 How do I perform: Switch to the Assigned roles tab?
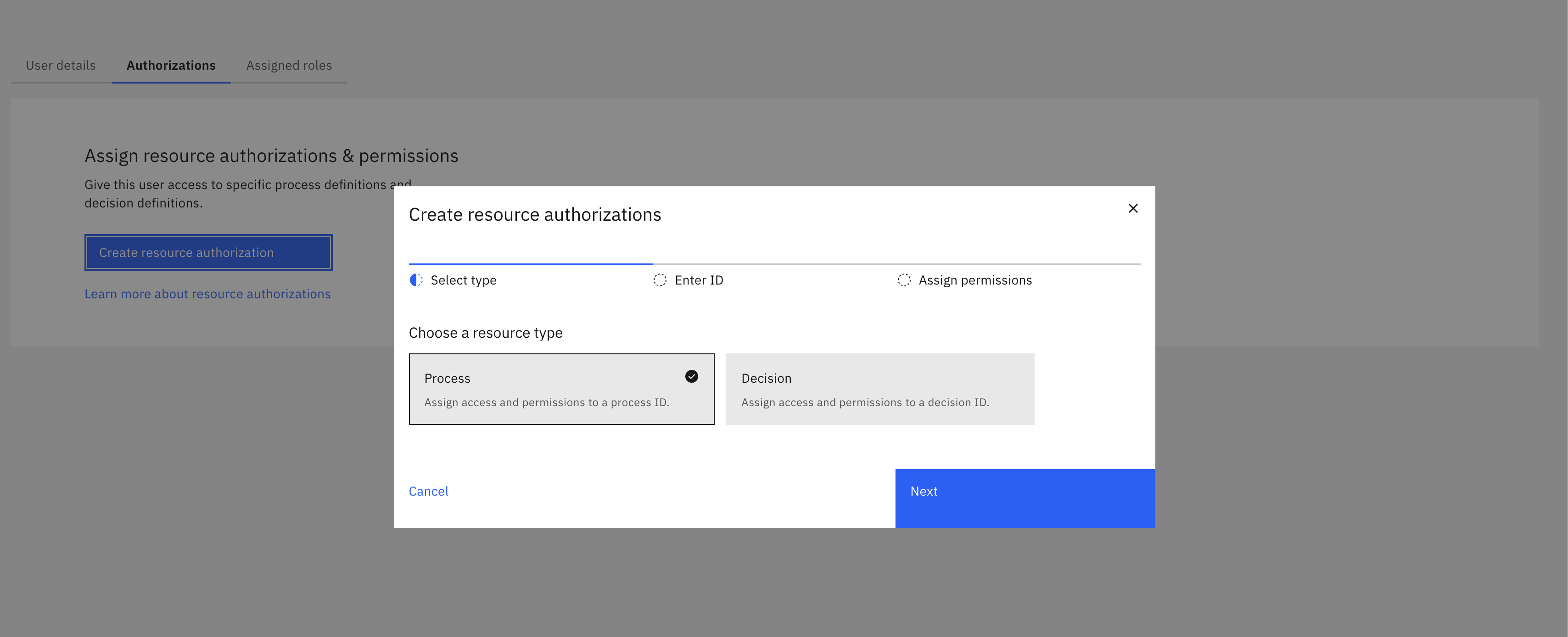pyautogui.click(x=289, y=66)
